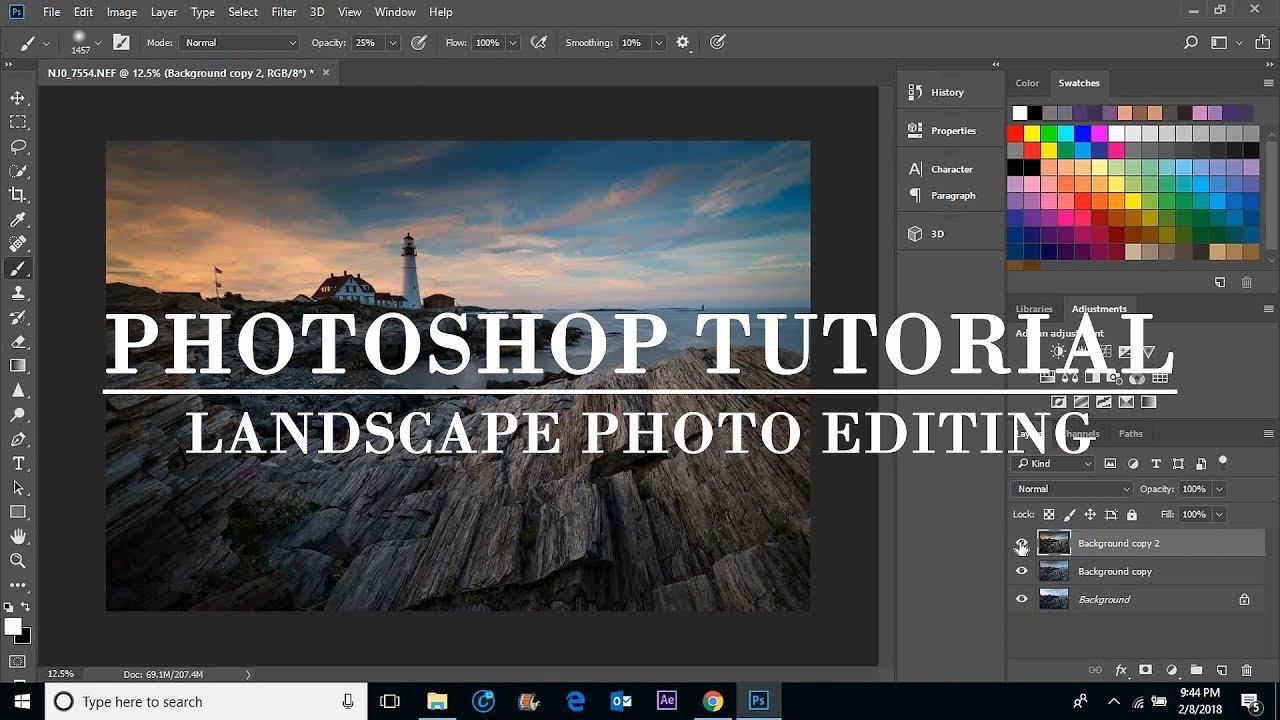Open layer filter Kind dropdown

point(1053,464)
